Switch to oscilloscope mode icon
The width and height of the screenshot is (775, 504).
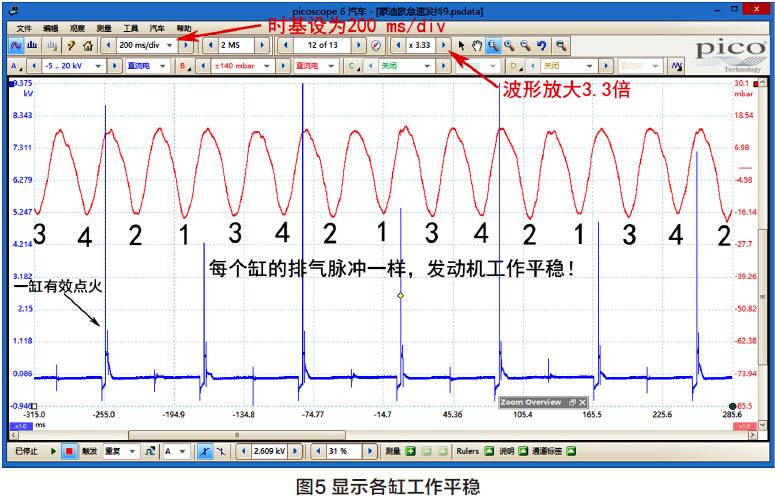16,45
